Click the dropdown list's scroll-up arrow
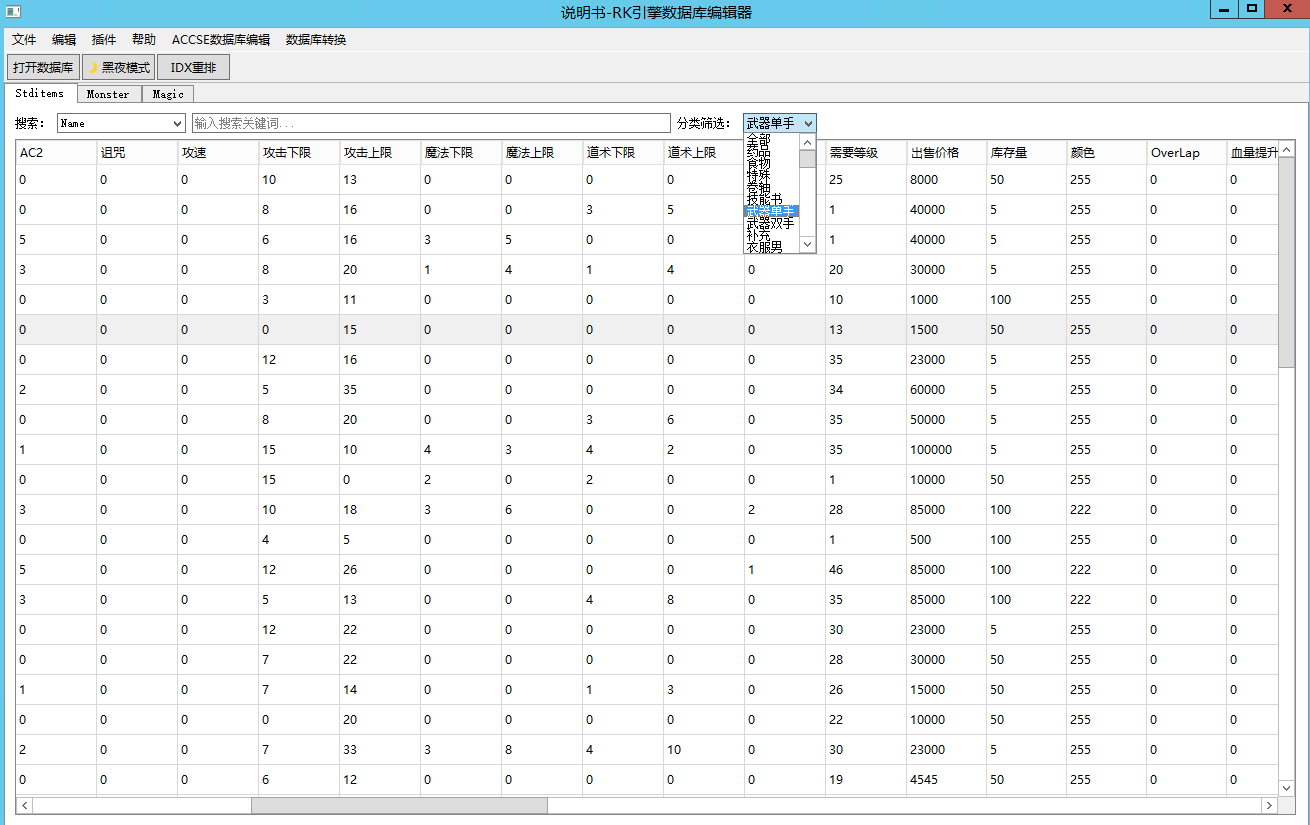This screenshot has width=1310, height=825. pos(807,142)
